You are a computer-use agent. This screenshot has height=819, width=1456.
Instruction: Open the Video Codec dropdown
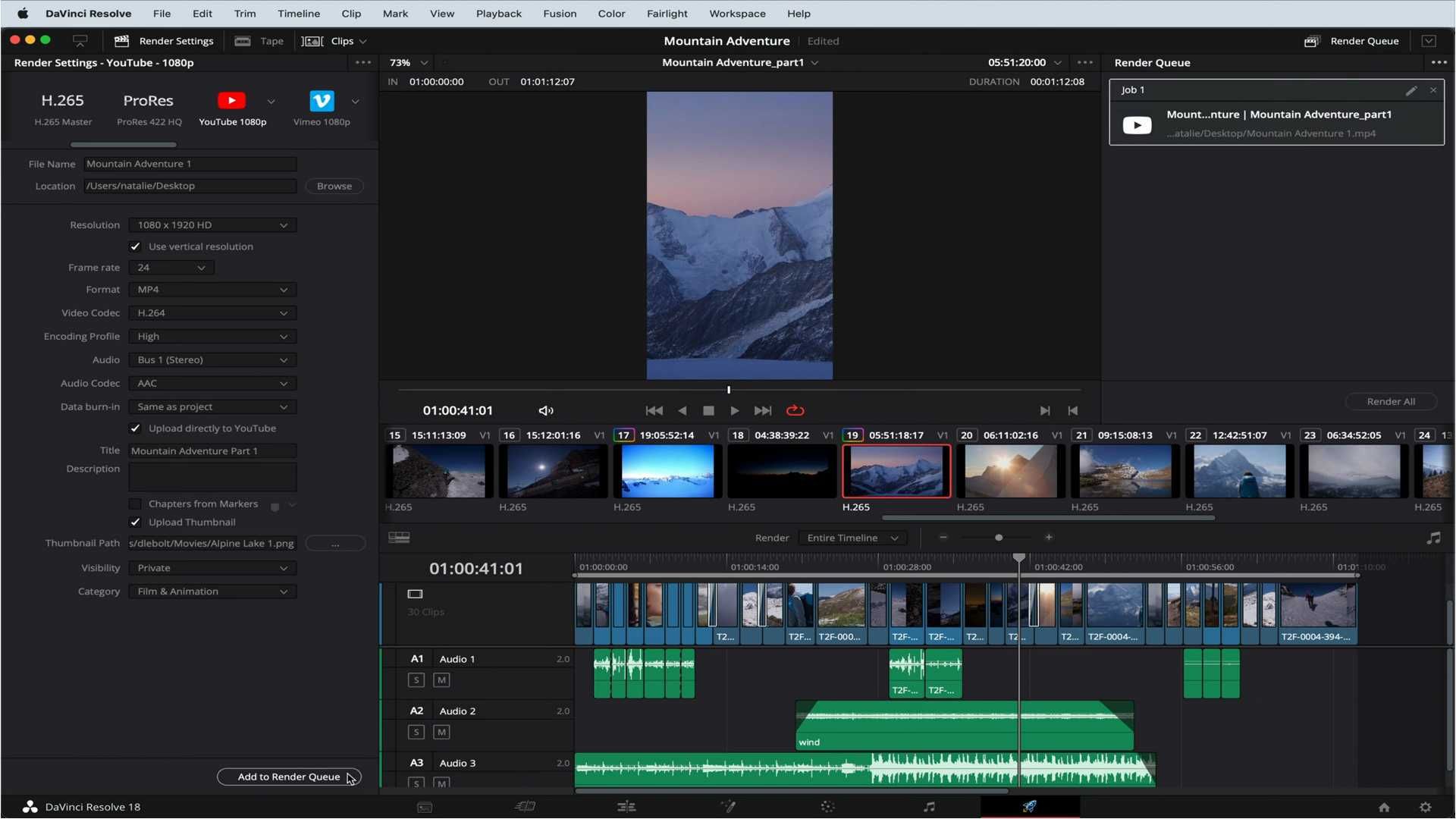[212, 312]
